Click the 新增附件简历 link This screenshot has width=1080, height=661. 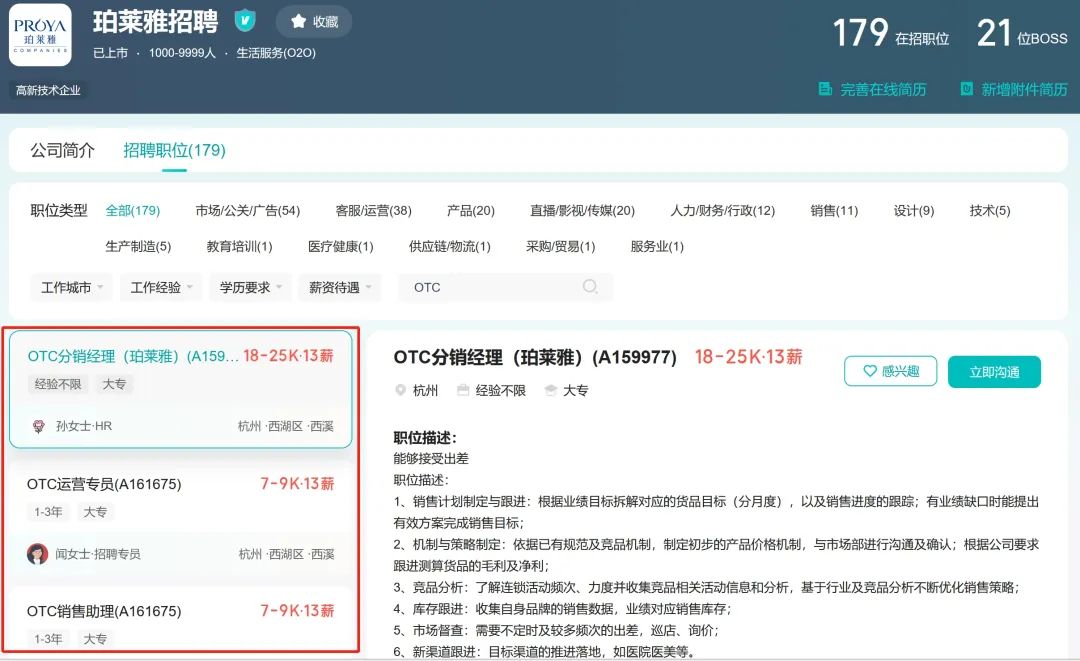[1024, 90]
